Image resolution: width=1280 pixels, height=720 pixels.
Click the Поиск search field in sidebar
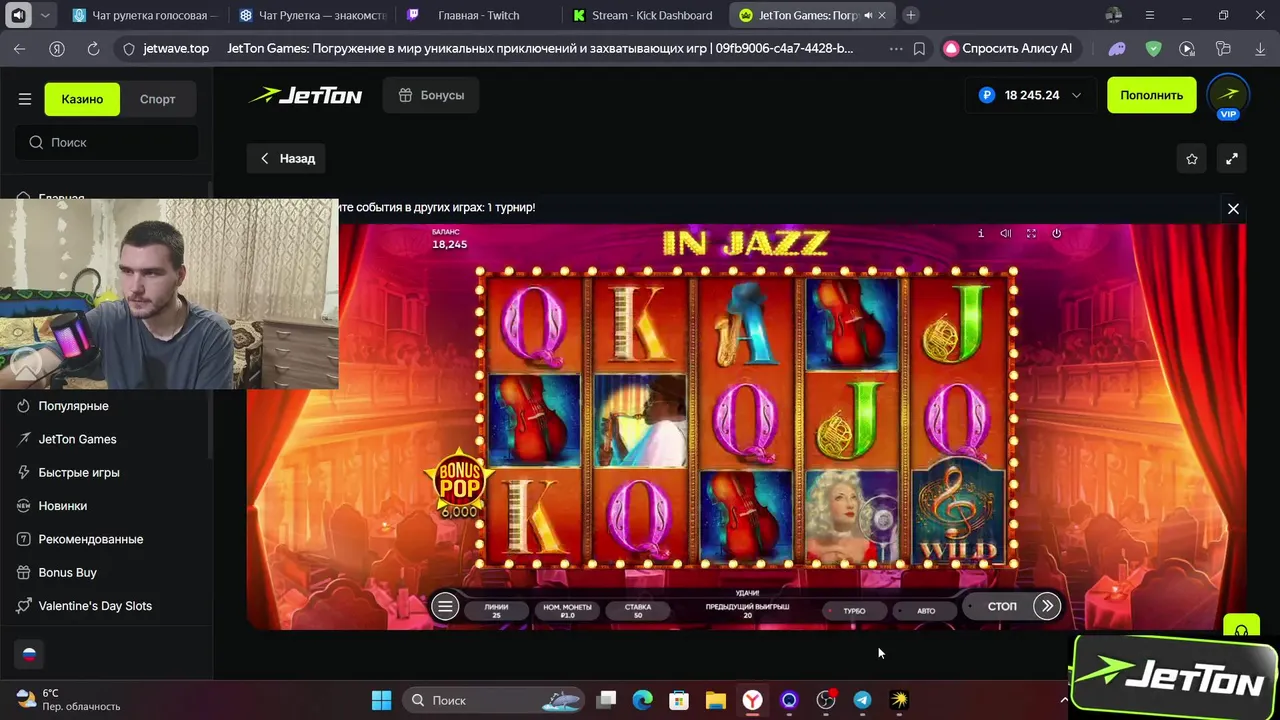[107, 142]
